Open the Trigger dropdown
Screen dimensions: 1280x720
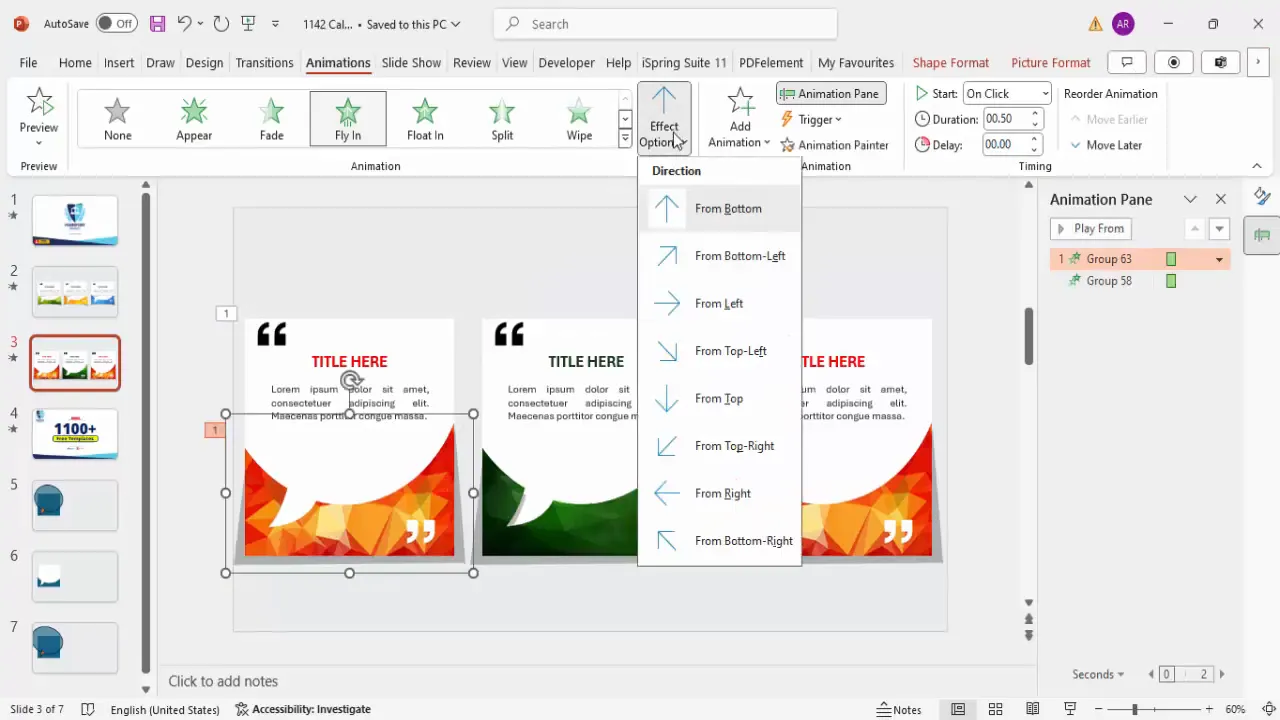click(x=812, y=119)
